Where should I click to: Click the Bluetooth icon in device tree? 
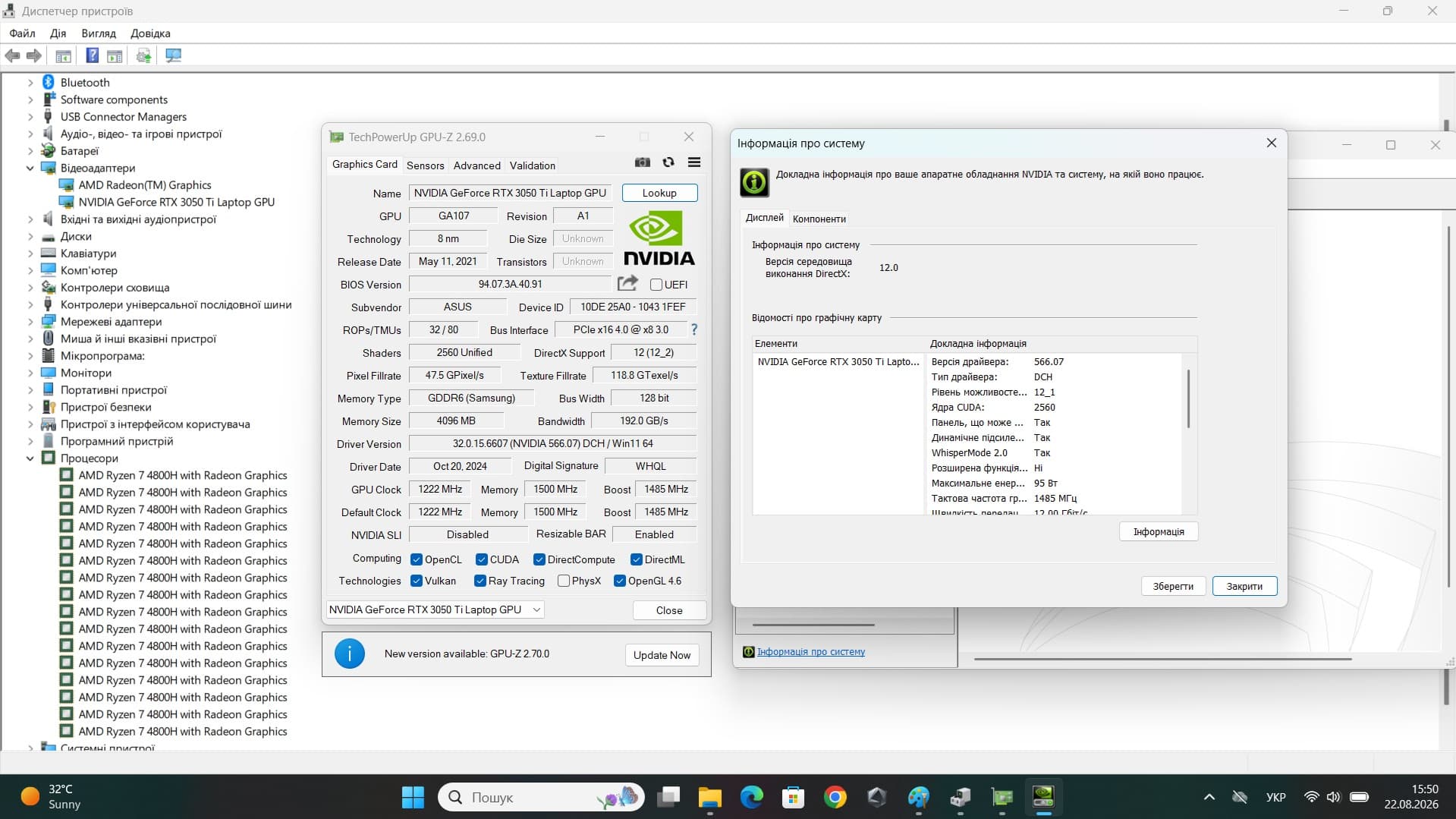(x=49, y=82)
